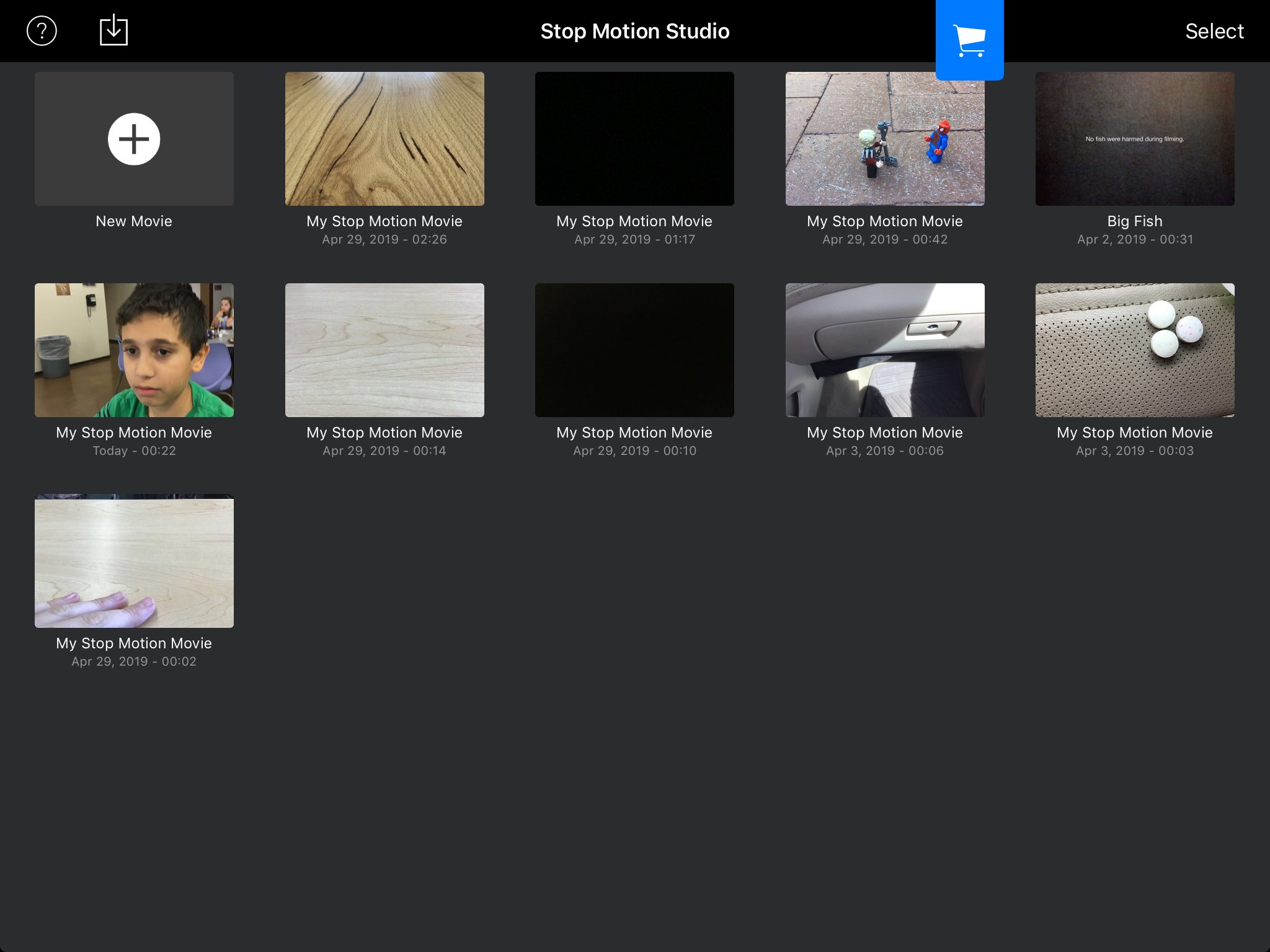Open the help question mark icon

42,31
